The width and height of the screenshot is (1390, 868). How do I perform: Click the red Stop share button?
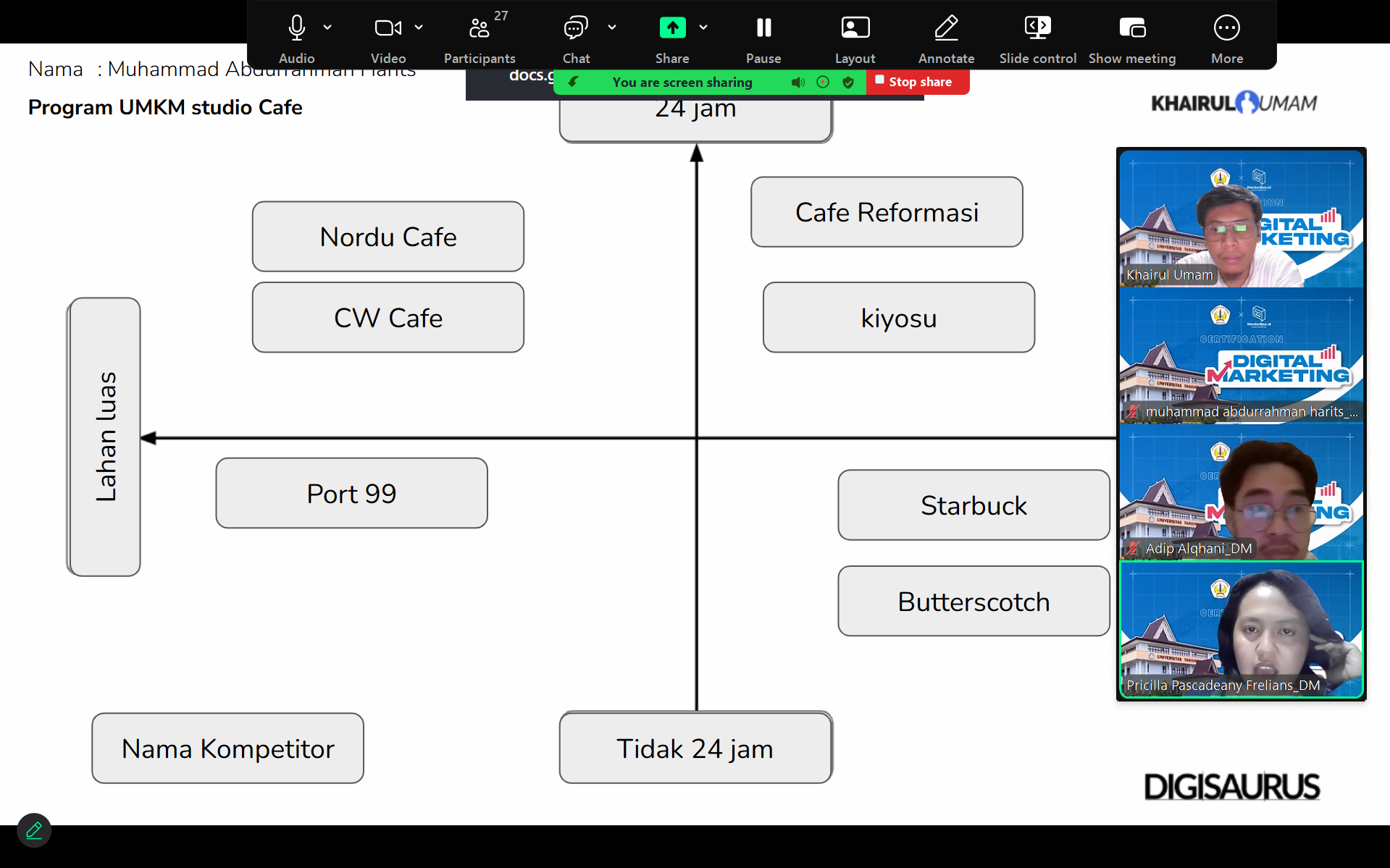pyautogui.click(x=917, y=83)
